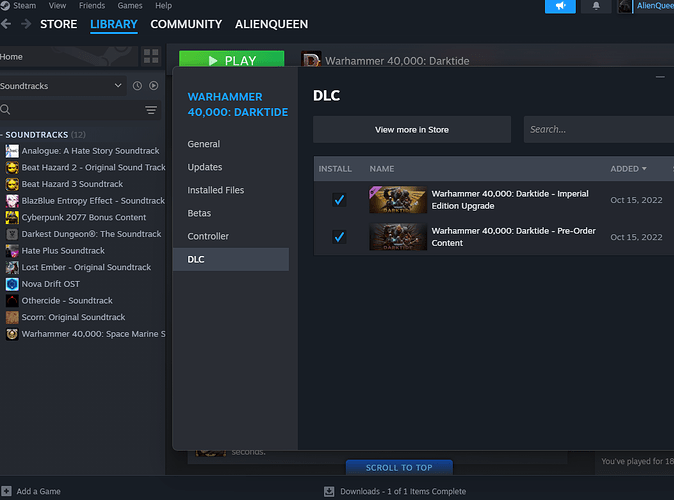
Task: Click Add a Game link
Action: (x=38, y=491)
